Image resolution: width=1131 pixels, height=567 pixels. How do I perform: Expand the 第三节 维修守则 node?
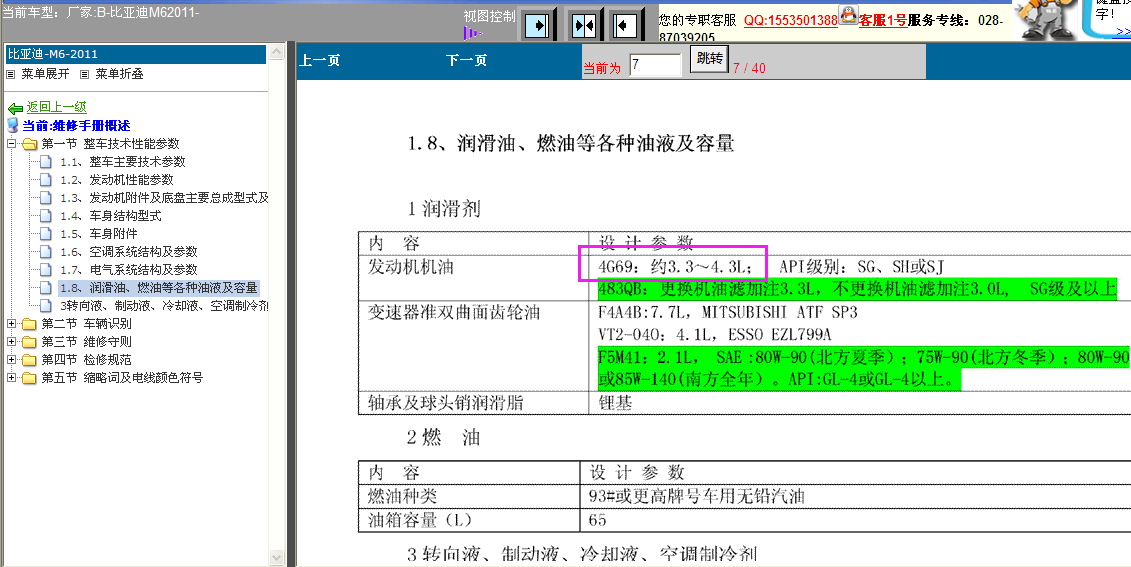(x=12, y=342)
